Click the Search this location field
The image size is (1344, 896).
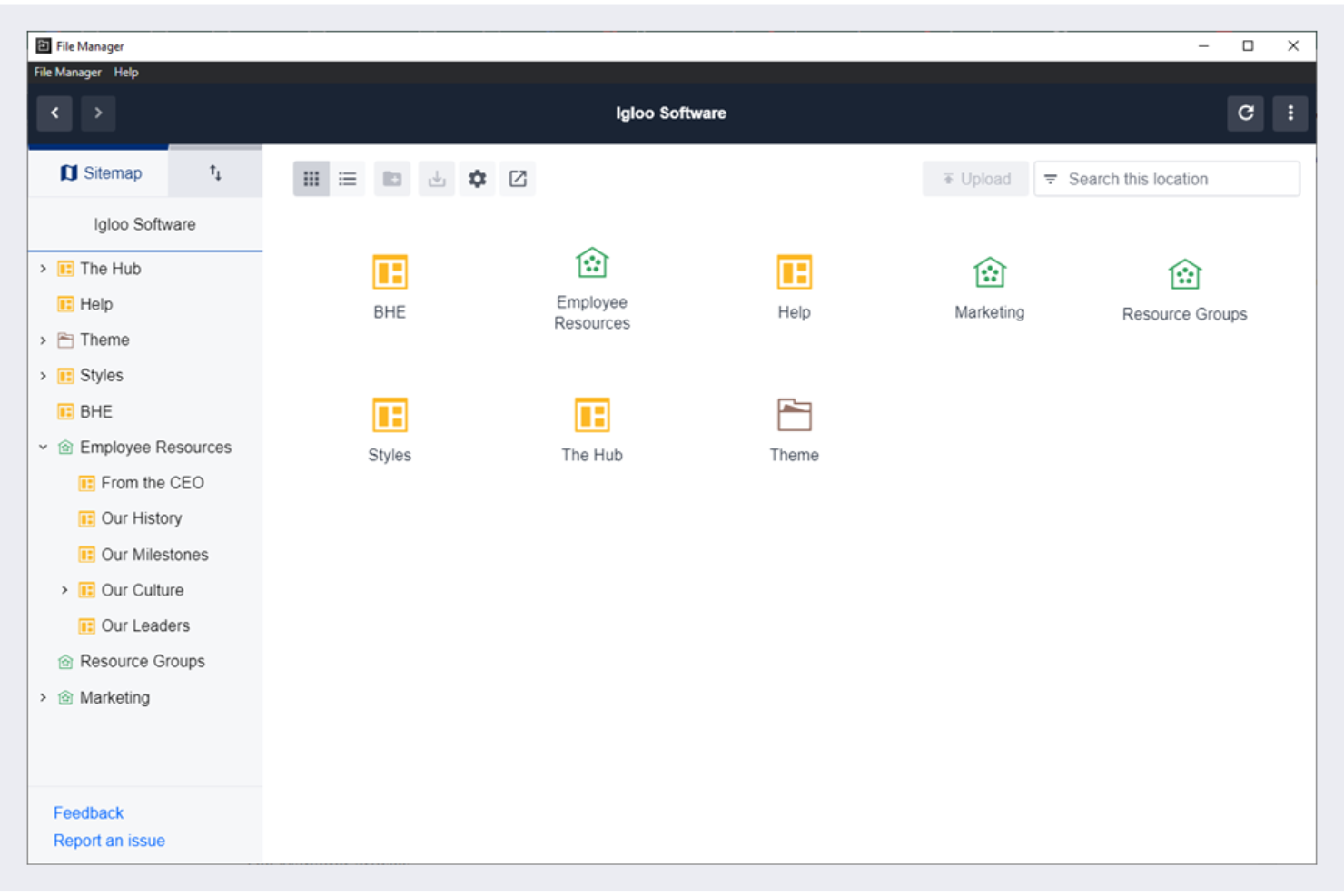(1167, 179)
